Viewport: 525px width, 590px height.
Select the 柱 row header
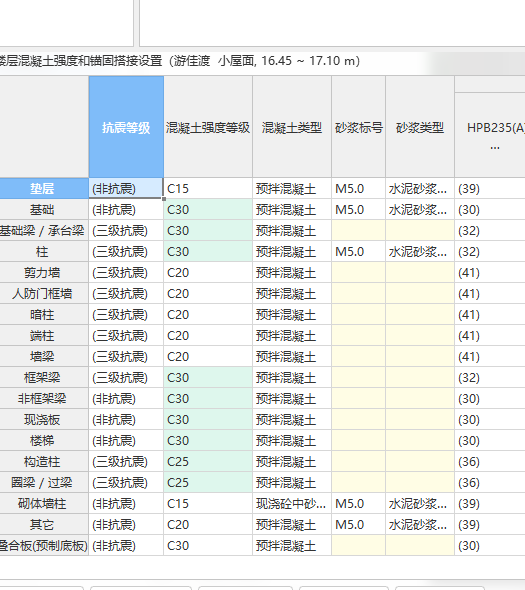tap(44, 252)
